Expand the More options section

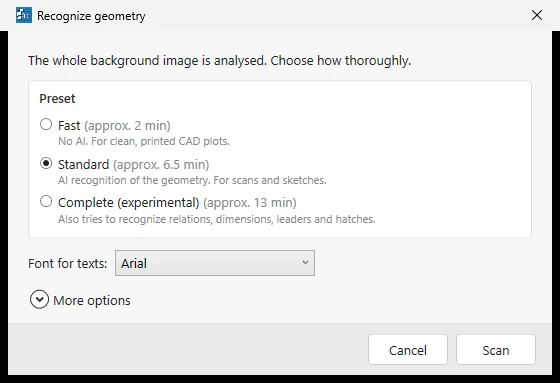pos(39,299)
